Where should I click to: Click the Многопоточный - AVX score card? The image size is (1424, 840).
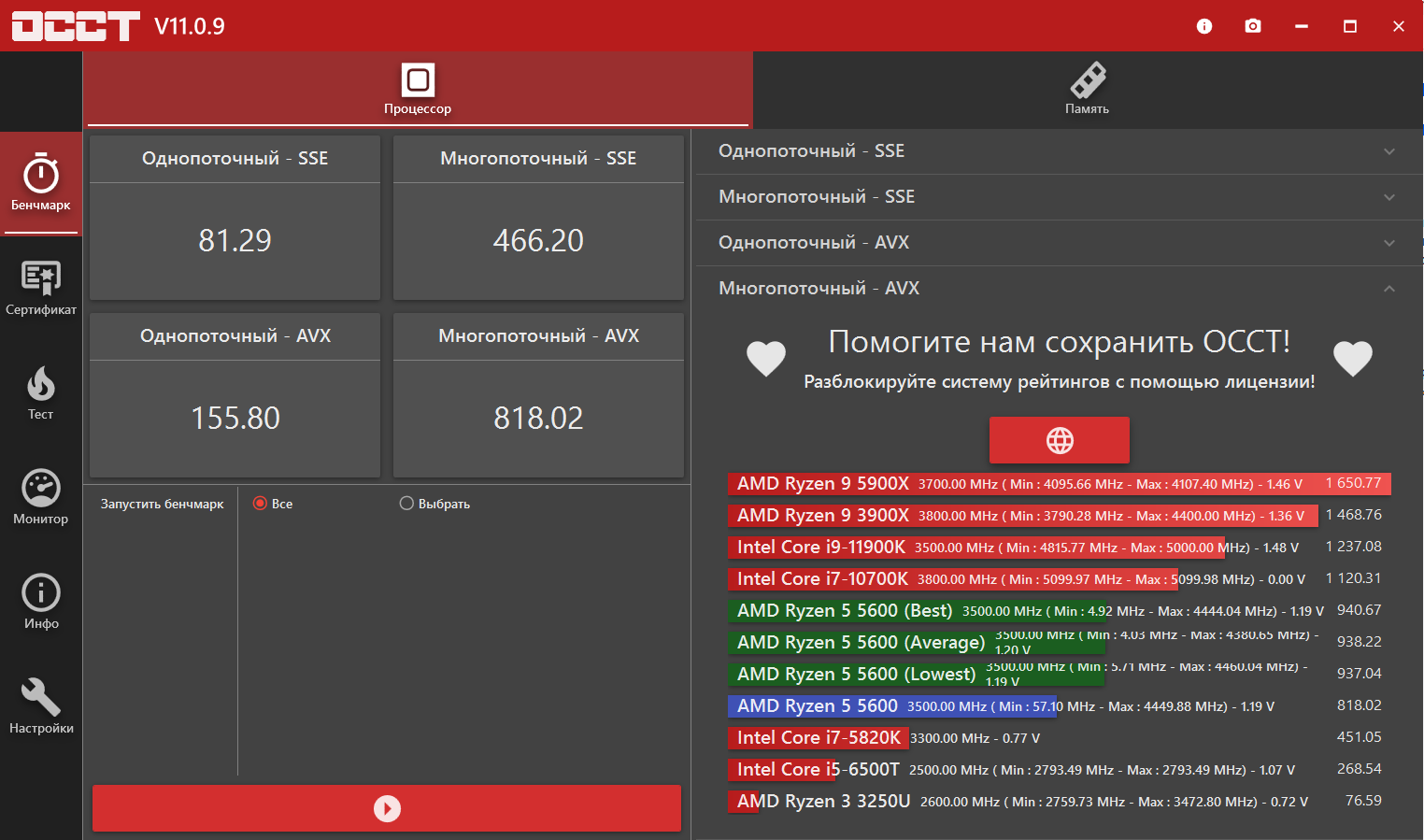538,395
